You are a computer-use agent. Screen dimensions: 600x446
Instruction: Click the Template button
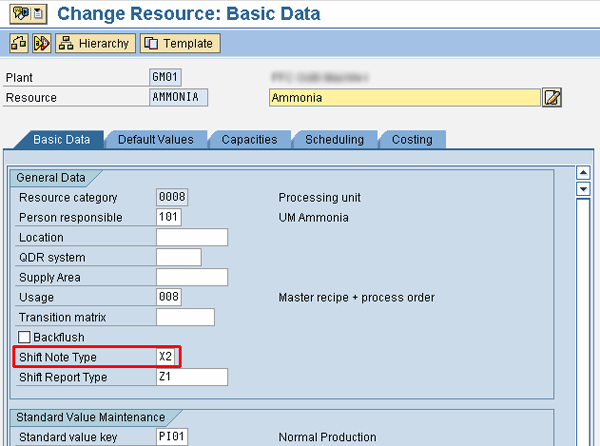point(179,44)
